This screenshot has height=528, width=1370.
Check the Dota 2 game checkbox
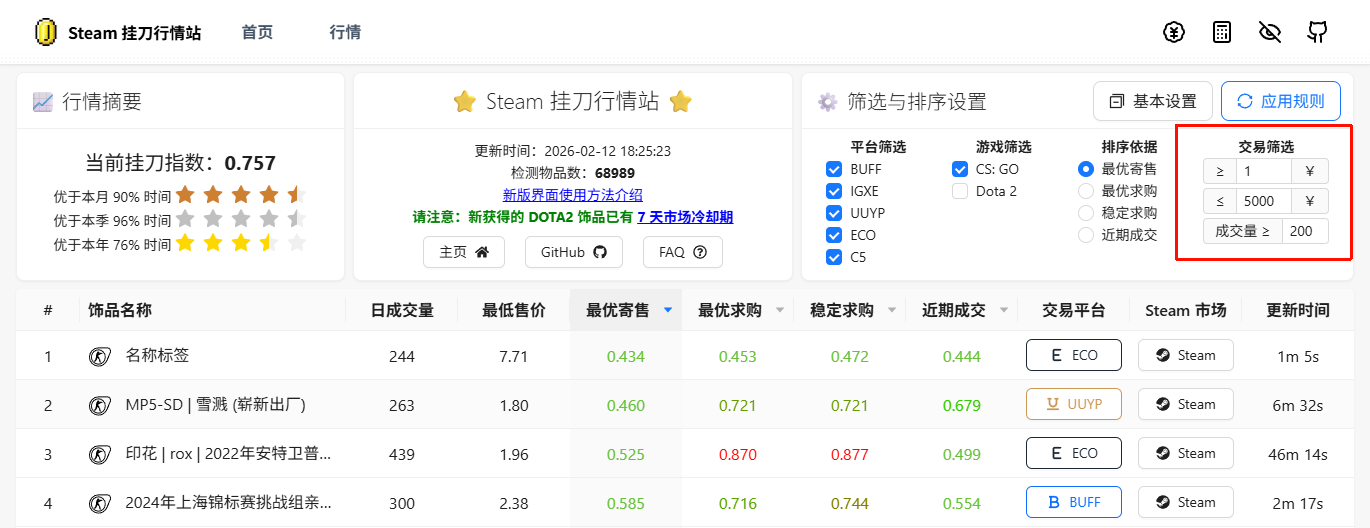[960, 191]
